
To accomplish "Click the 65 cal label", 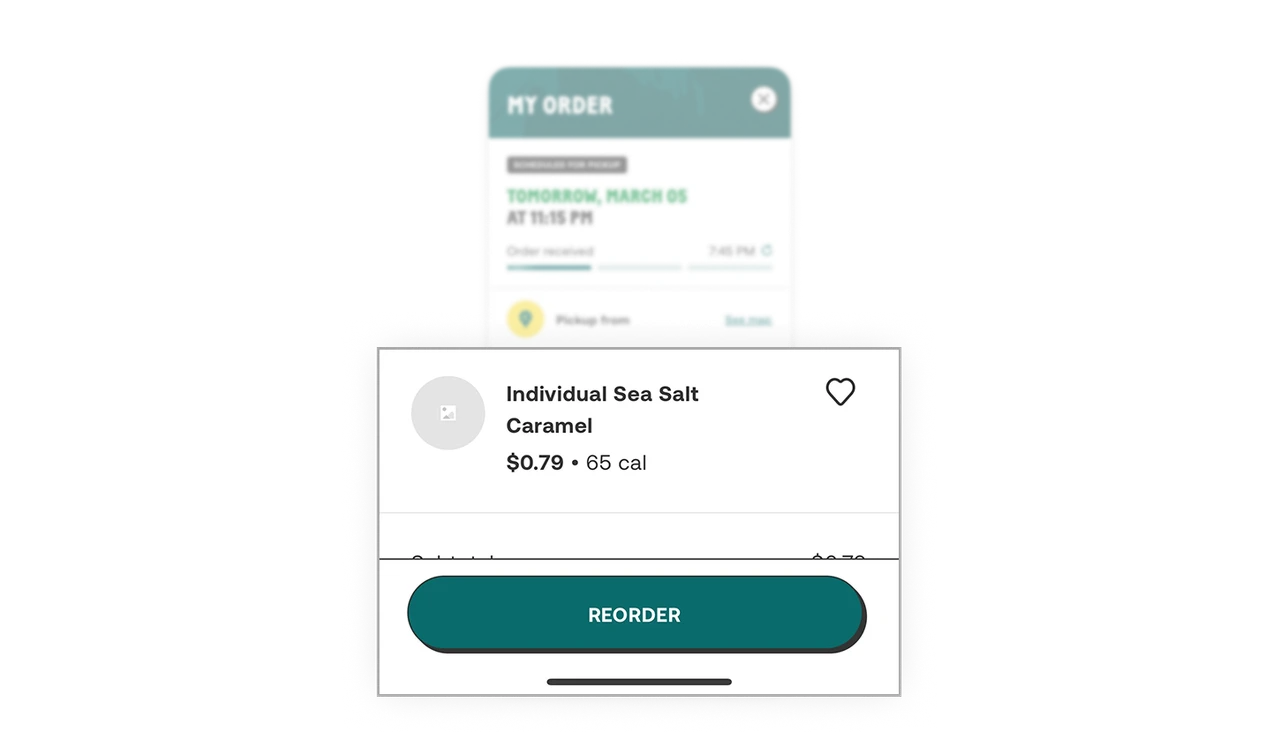I will (616, 462).
